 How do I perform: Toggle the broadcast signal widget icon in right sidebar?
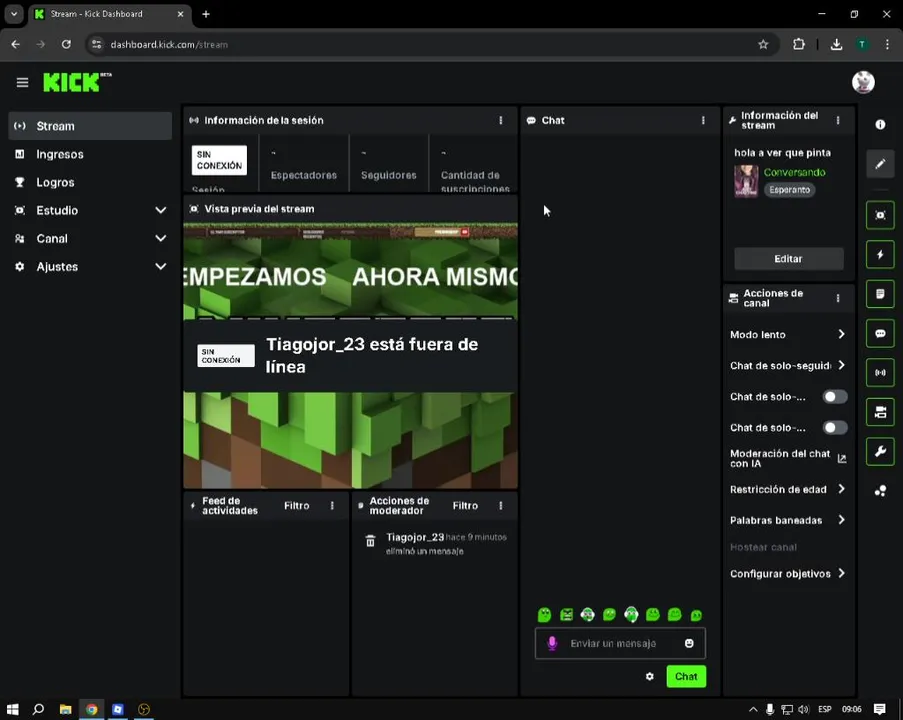tap(880, 373)
